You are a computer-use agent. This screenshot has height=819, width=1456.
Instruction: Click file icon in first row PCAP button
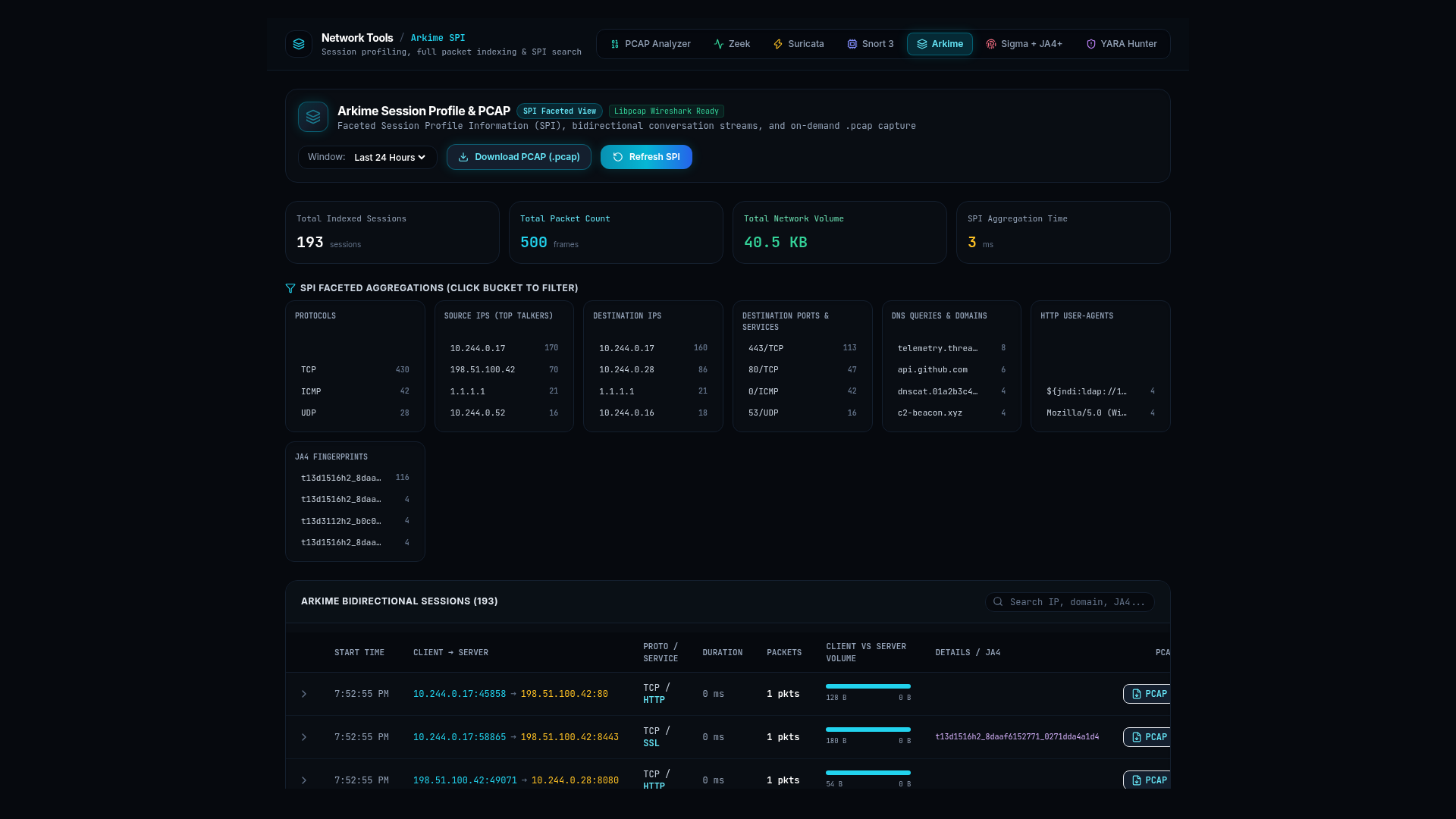1137,694
